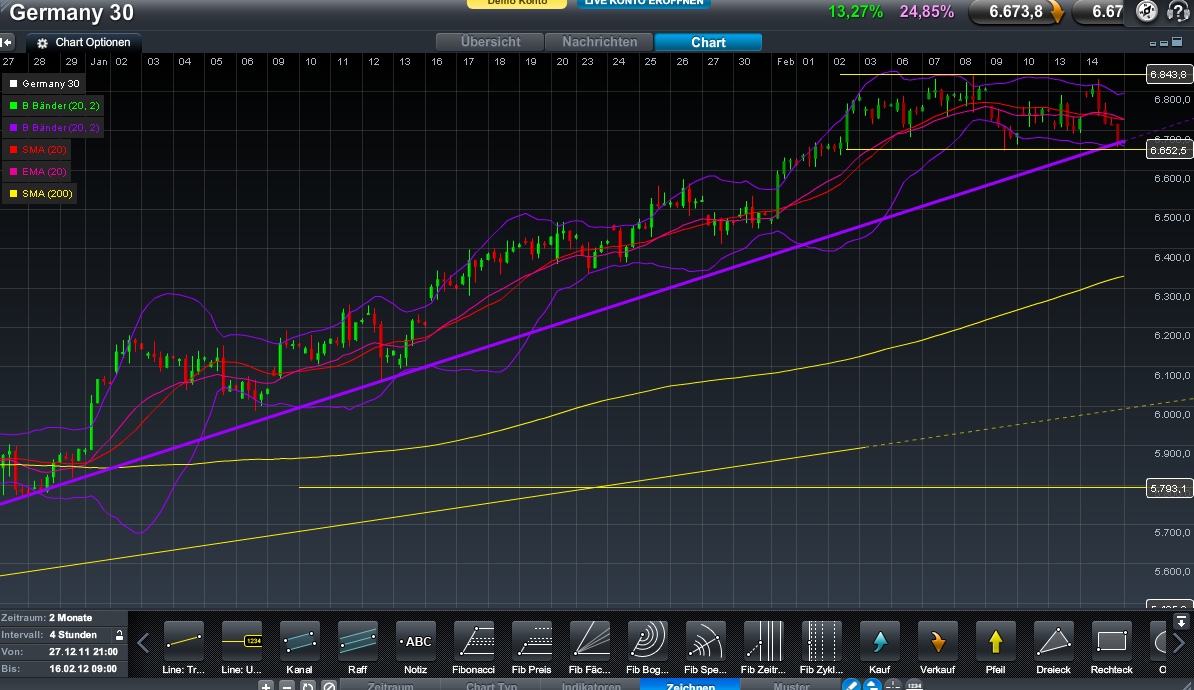
Task: Select the Fibonacci arcs (Fib Bog...) tool
Action: point(647,640)
